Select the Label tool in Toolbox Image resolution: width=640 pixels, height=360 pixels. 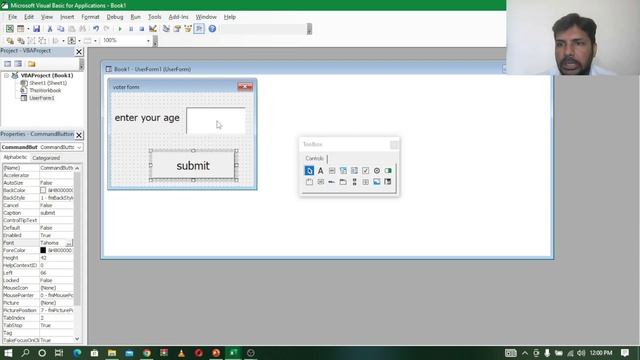tap(320, 171)
